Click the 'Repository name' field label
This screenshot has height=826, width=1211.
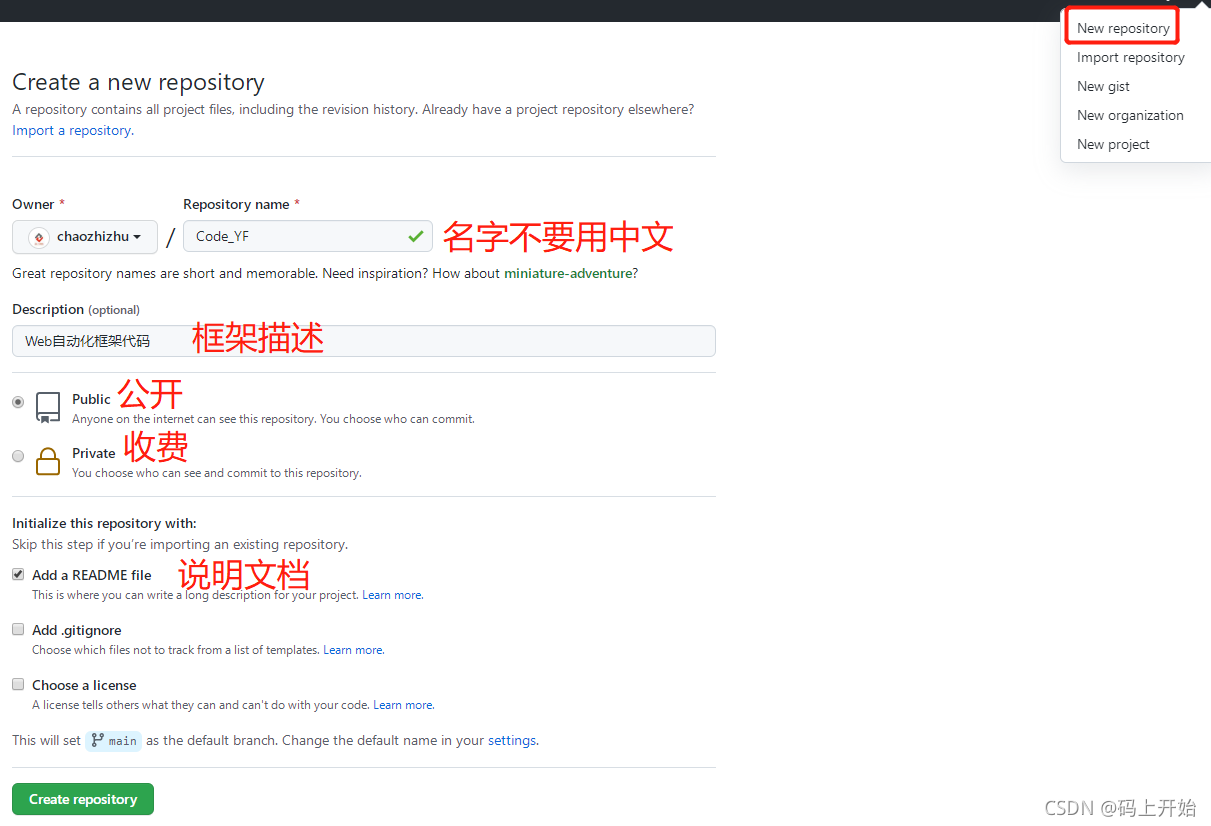(236, 204)
